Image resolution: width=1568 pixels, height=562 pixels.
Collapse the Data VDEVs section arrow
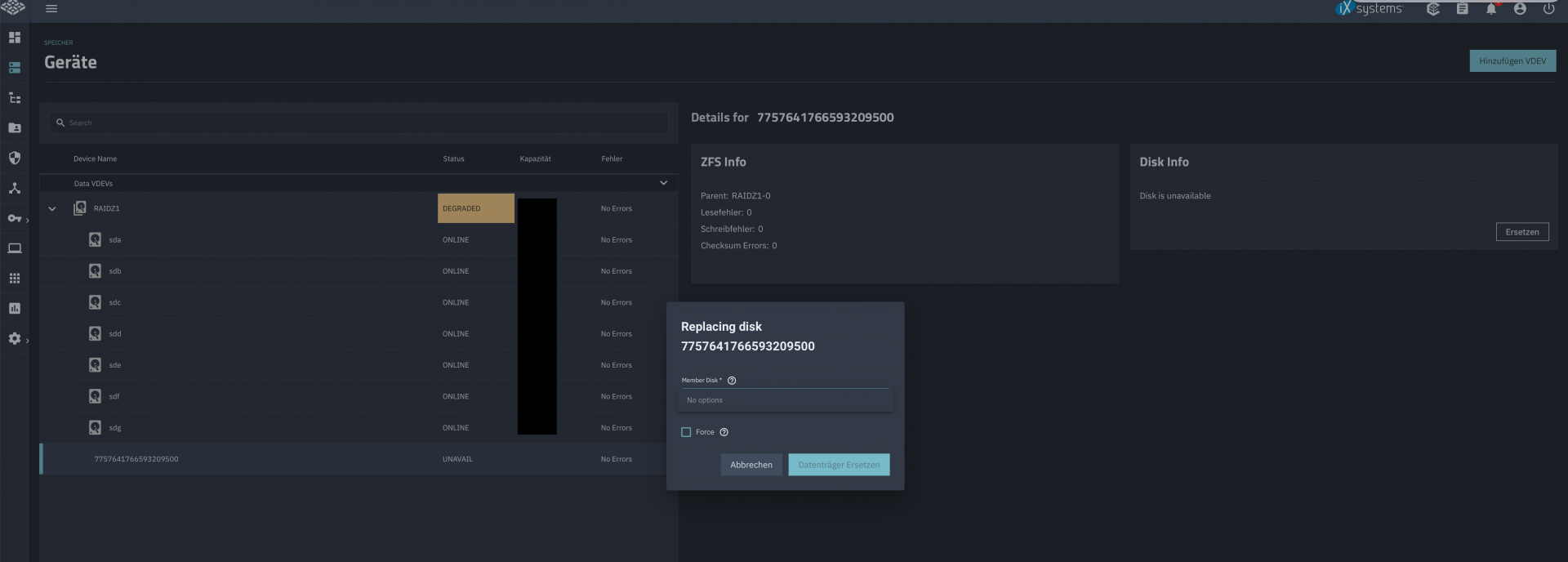663,183
